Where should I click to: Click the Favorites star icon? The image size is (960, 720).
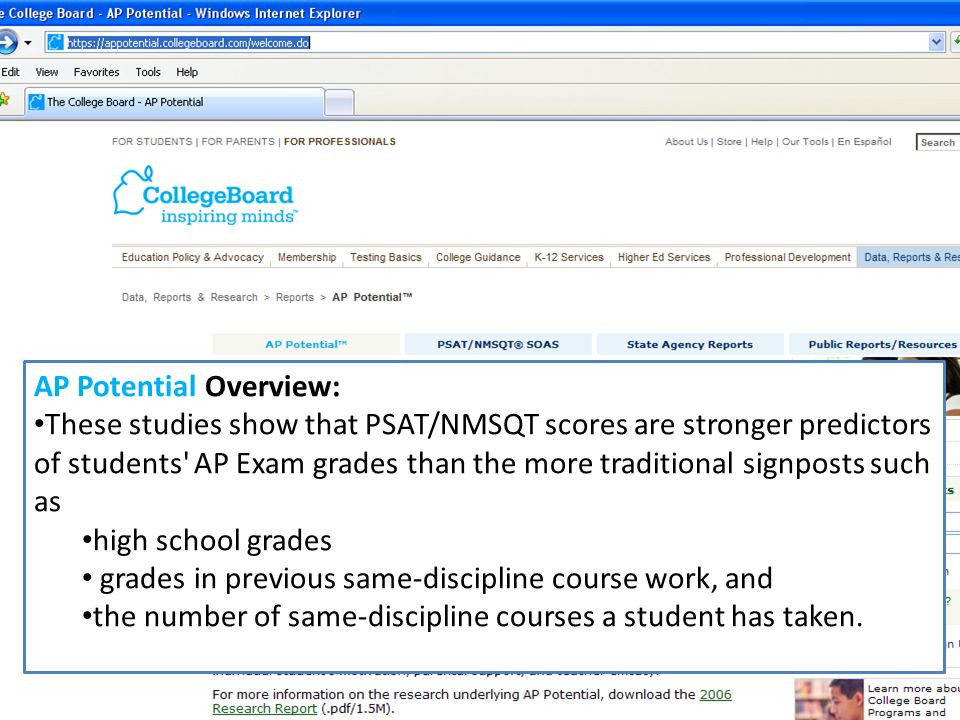pos(4,99)
